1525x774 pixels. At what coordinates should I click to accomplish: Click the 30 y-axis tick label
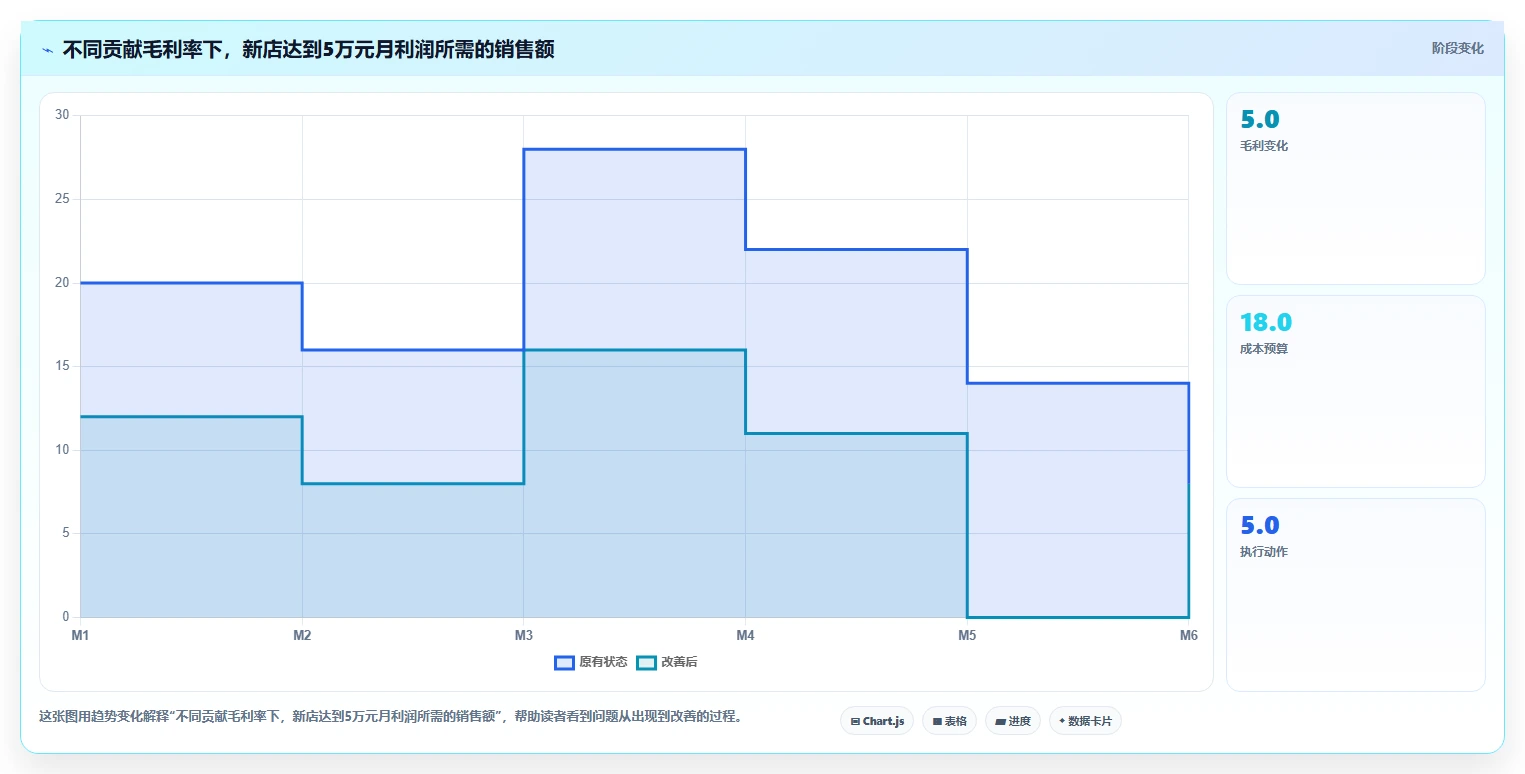point(62,115)
